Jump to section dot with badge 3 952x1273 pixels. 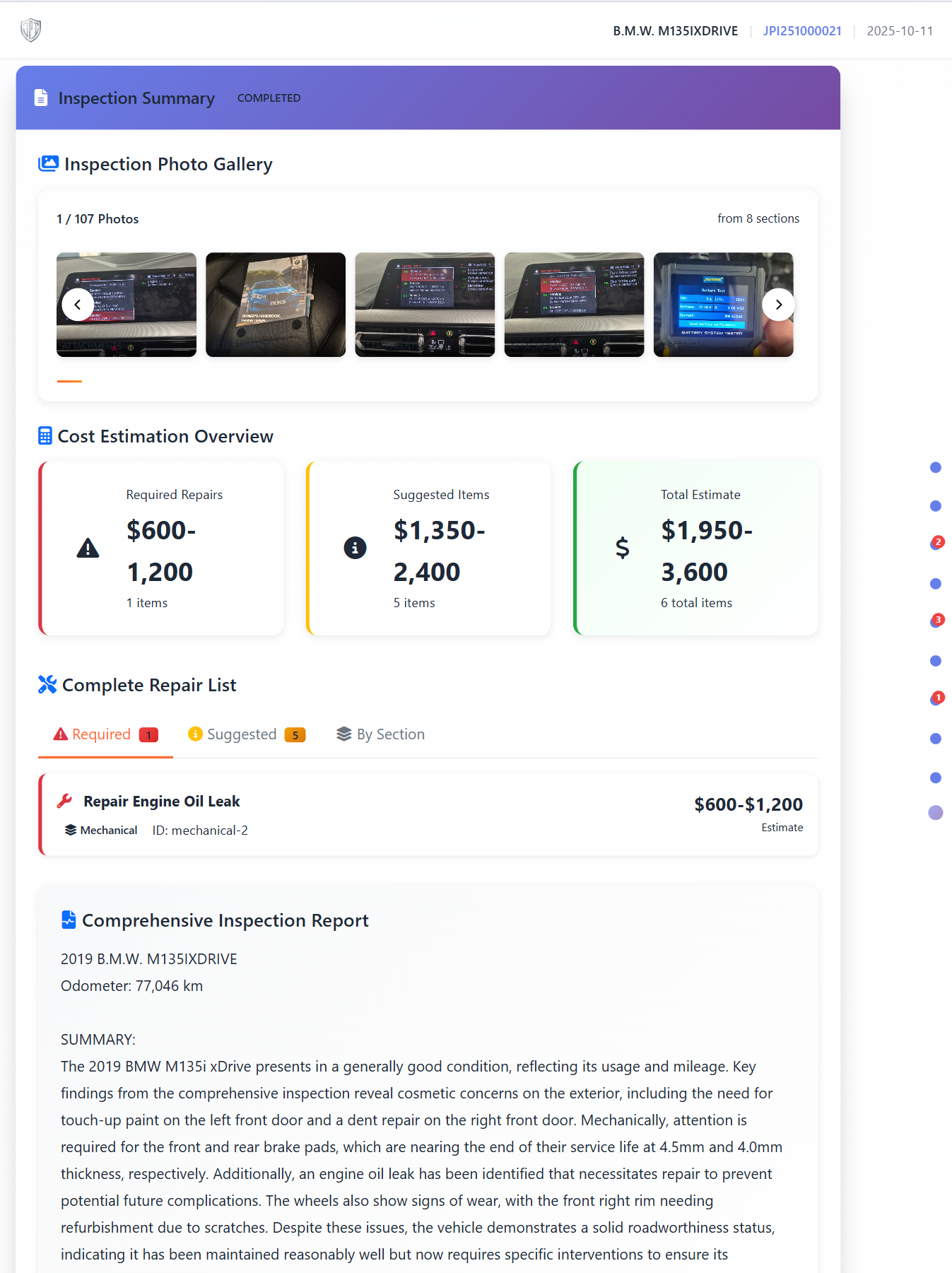click(936, 621)
